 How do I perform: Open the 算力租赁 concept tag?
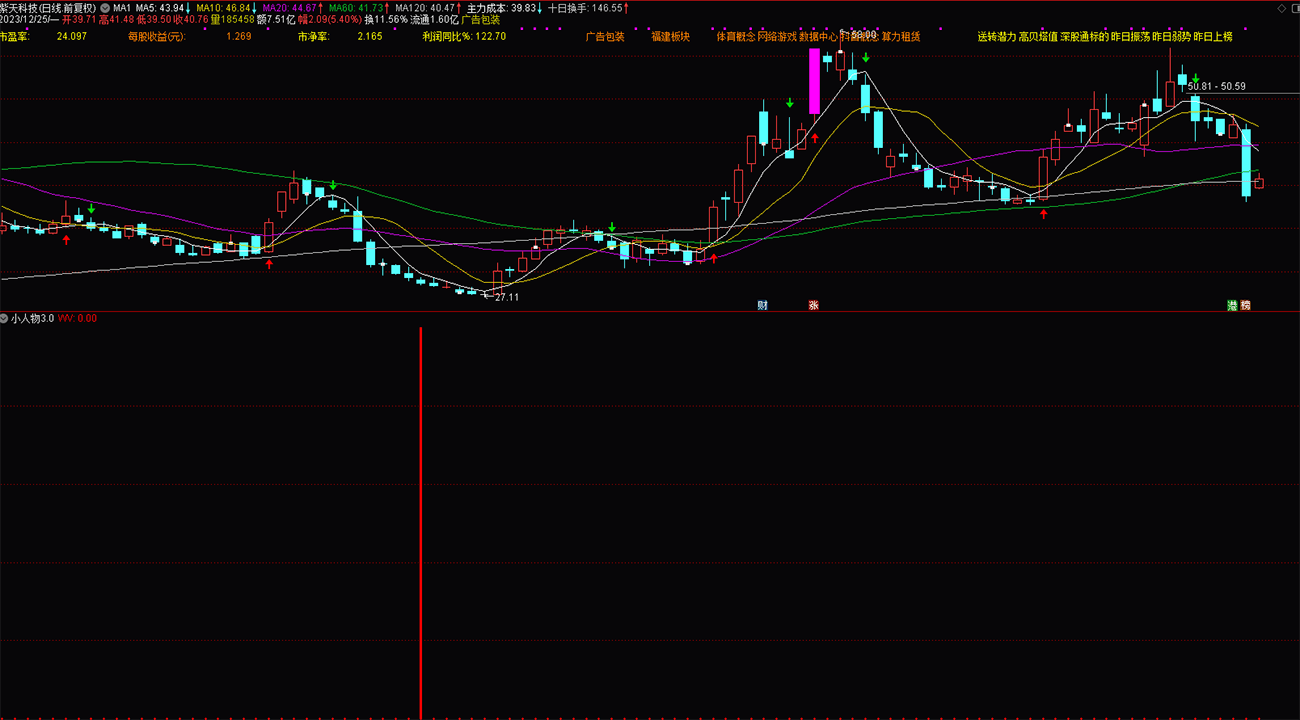(x=901, y=36)
